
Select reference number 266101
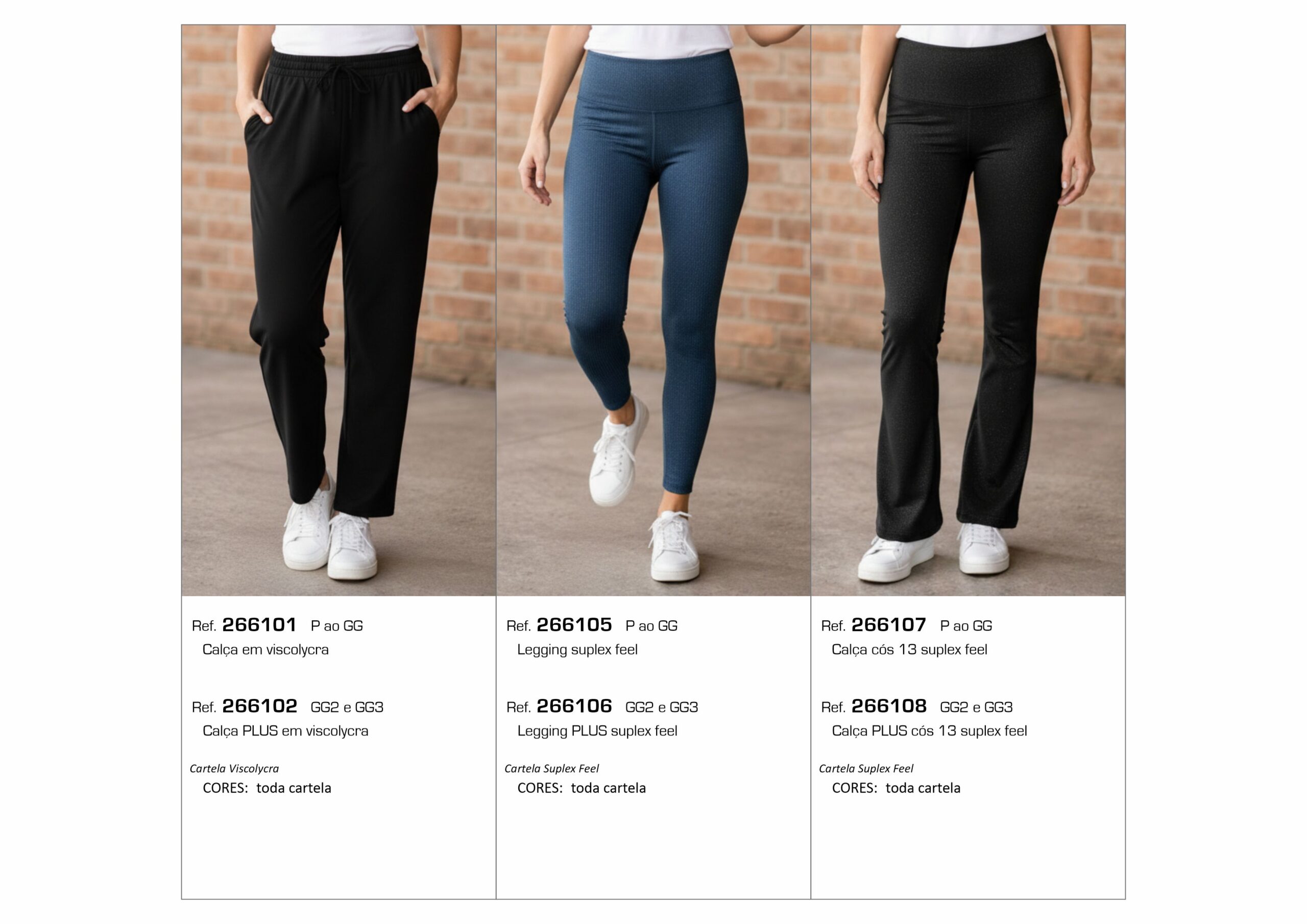(x=259, y=625)
